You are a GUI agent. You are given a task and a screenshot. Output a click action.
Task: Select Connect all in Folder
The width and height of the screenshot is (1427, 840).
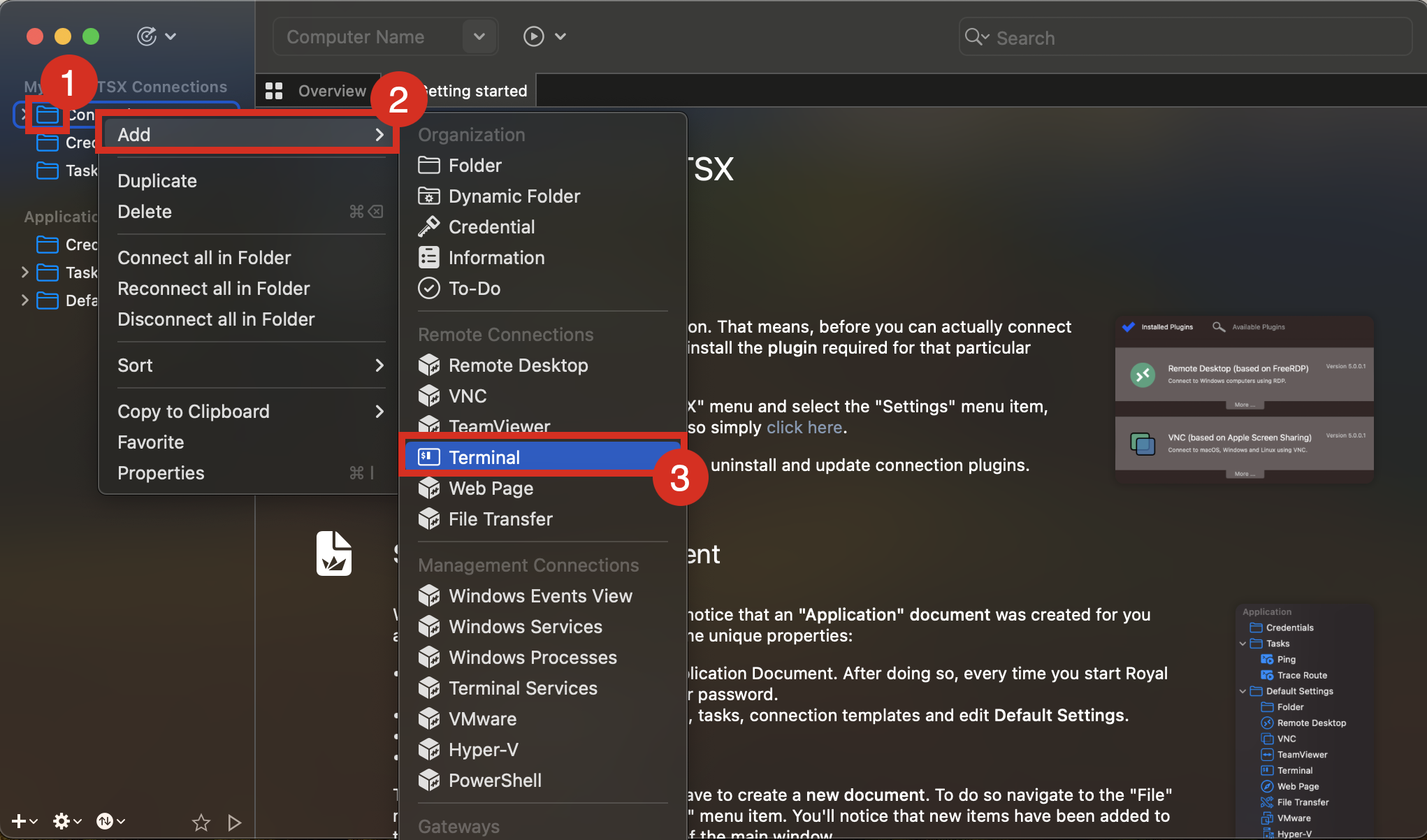click(x=204, y=257)
